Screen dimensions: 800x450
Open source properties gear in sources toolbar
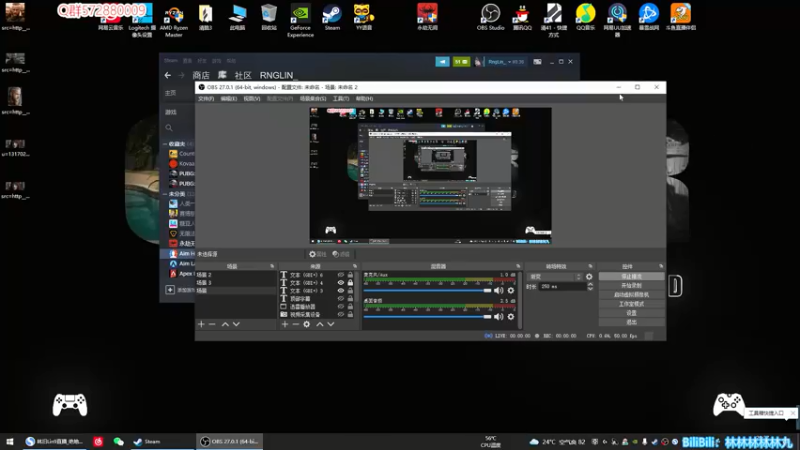[x=307, y=324]
